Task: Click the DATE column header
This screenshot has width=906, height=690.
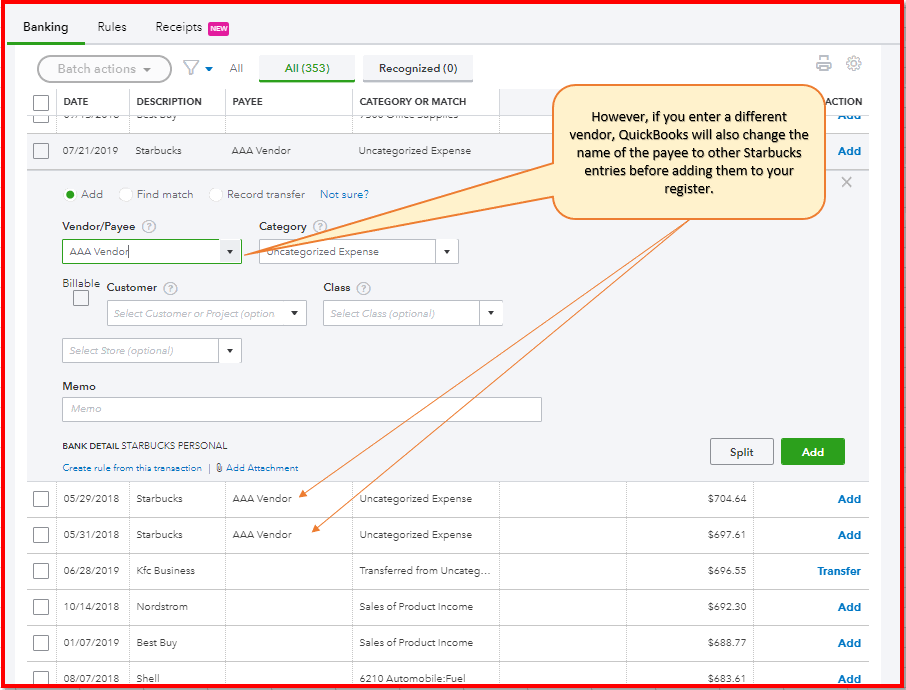Action: [76, 102]
